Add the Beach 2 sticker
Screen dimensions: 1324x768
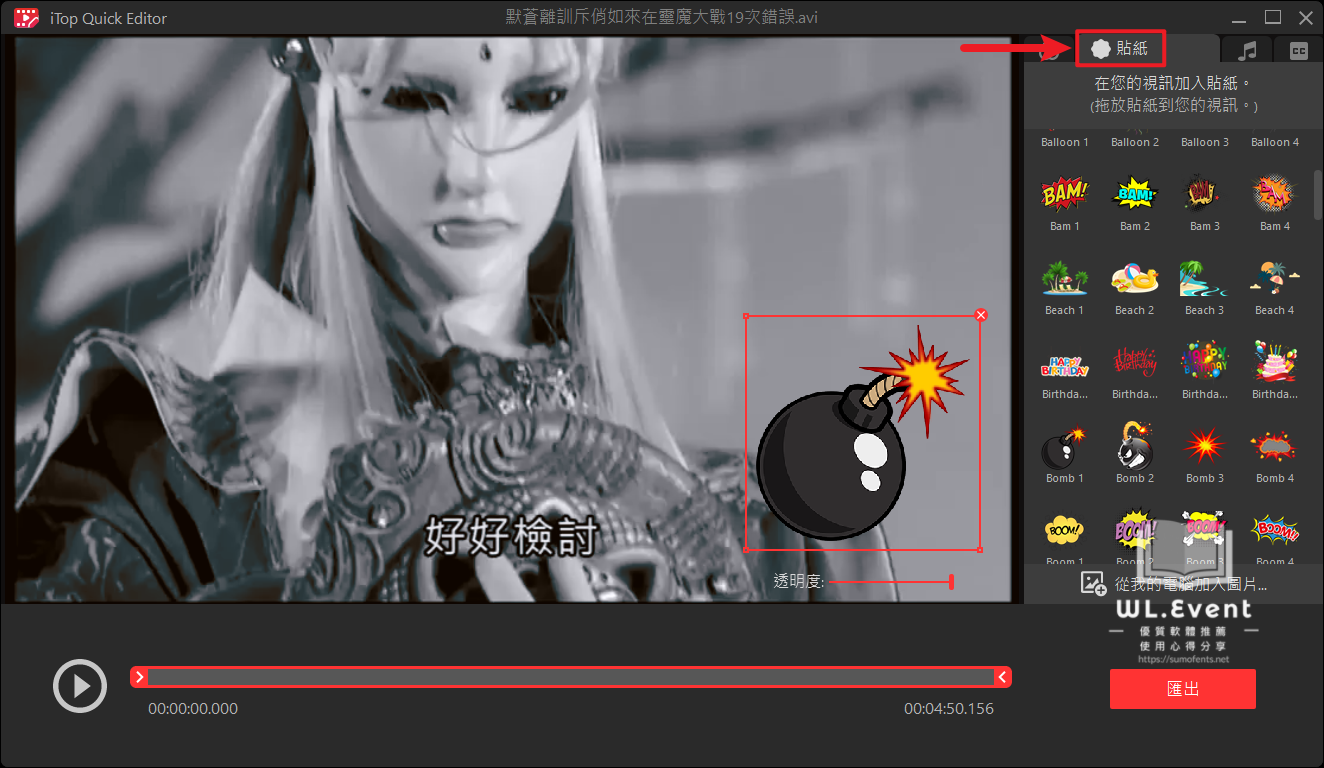click(x=1134, y=278)
